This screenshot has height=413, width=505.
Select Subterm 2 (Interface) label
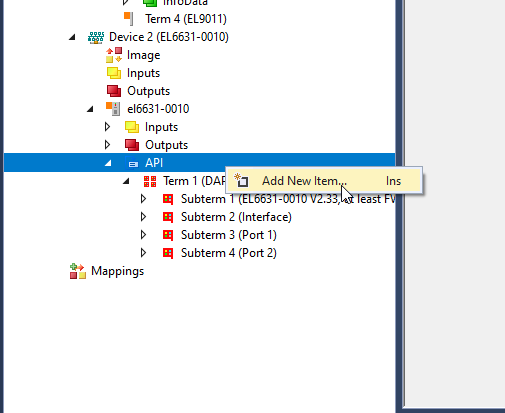pos(236,217)
